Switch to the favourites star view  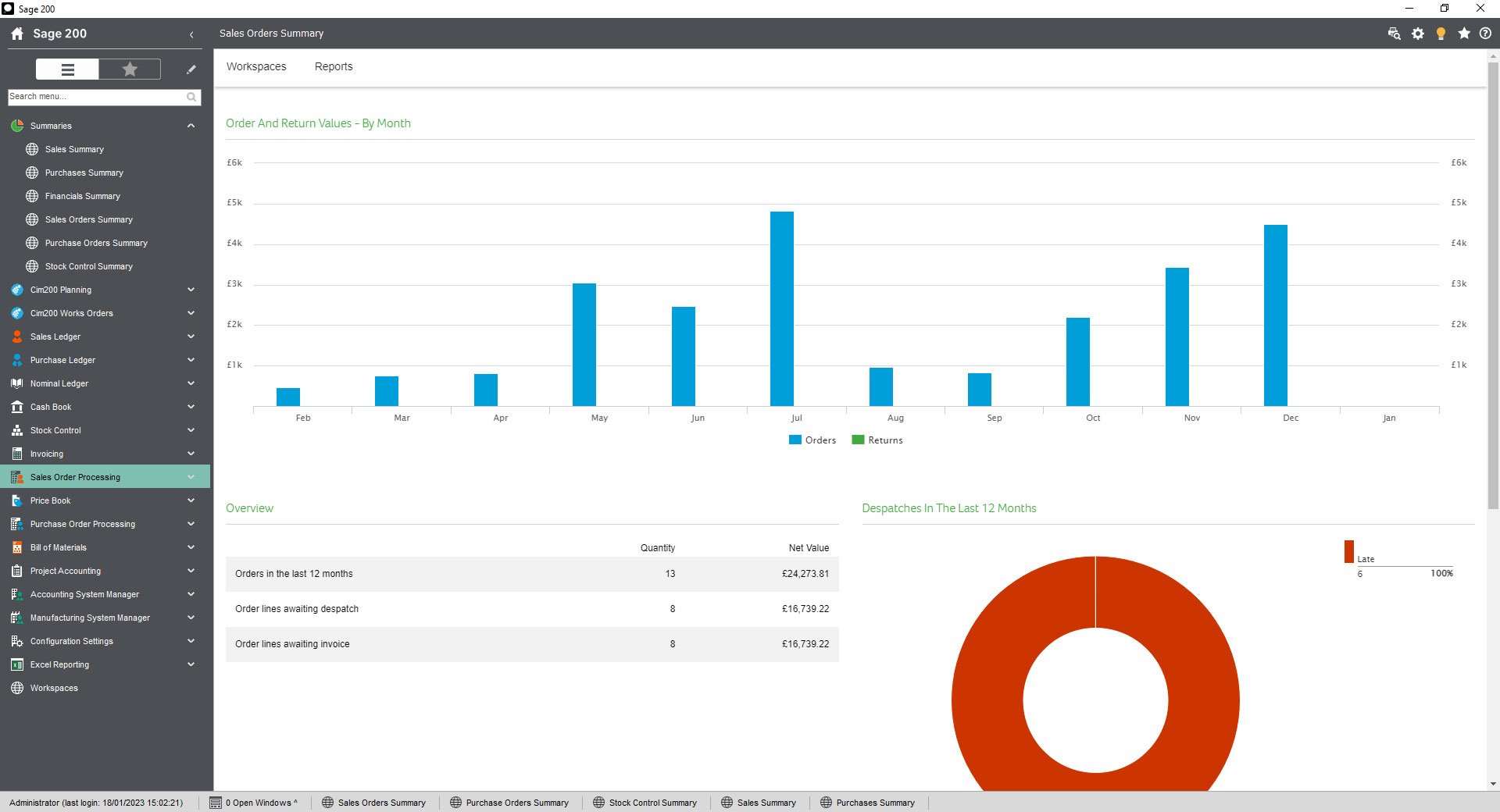click(129, 69)
